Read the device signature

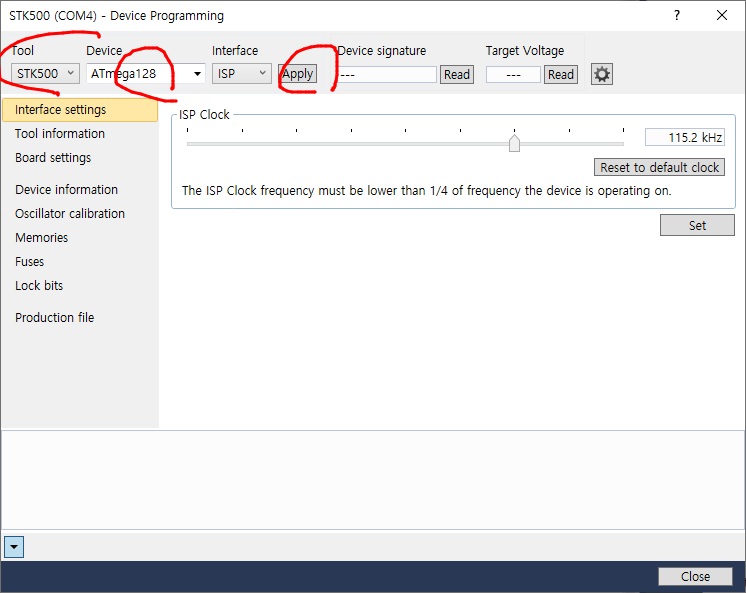[x=456, y=75]
